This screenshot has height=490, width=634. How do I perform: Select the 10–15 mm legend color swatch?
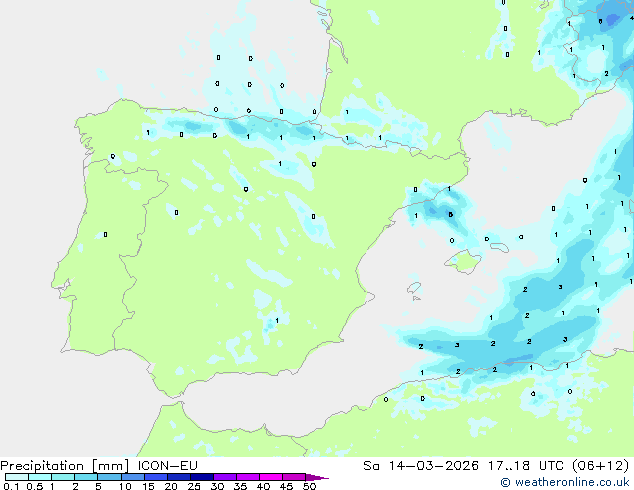click(x=132, y=477)
